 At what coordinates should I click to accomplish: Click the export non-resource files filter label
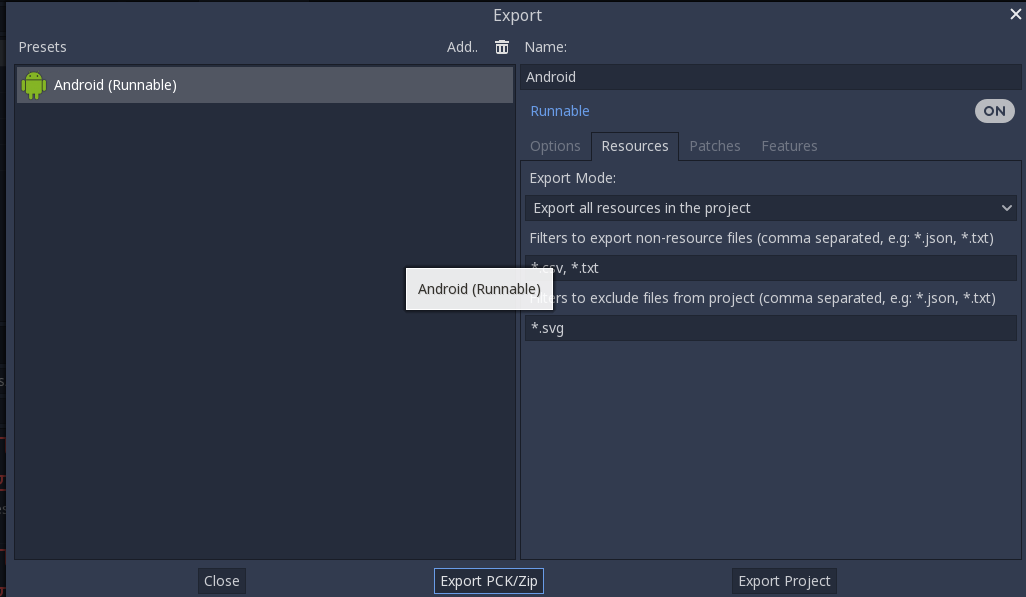point(762,238)
